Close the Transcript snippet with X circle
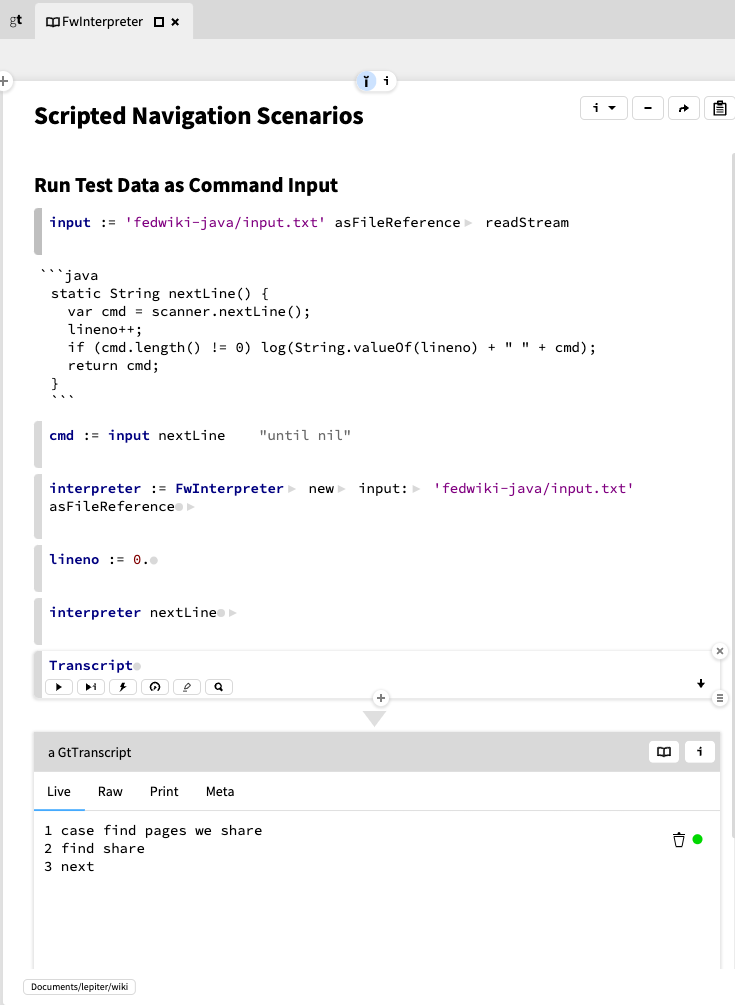 pos(720,651)
